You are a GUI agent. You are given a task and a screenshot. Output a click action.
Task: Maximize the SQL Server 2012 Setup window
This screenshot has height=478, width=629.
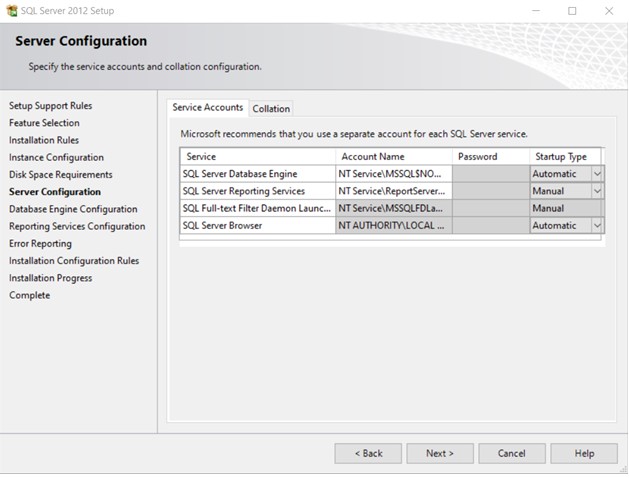point(572,11)
